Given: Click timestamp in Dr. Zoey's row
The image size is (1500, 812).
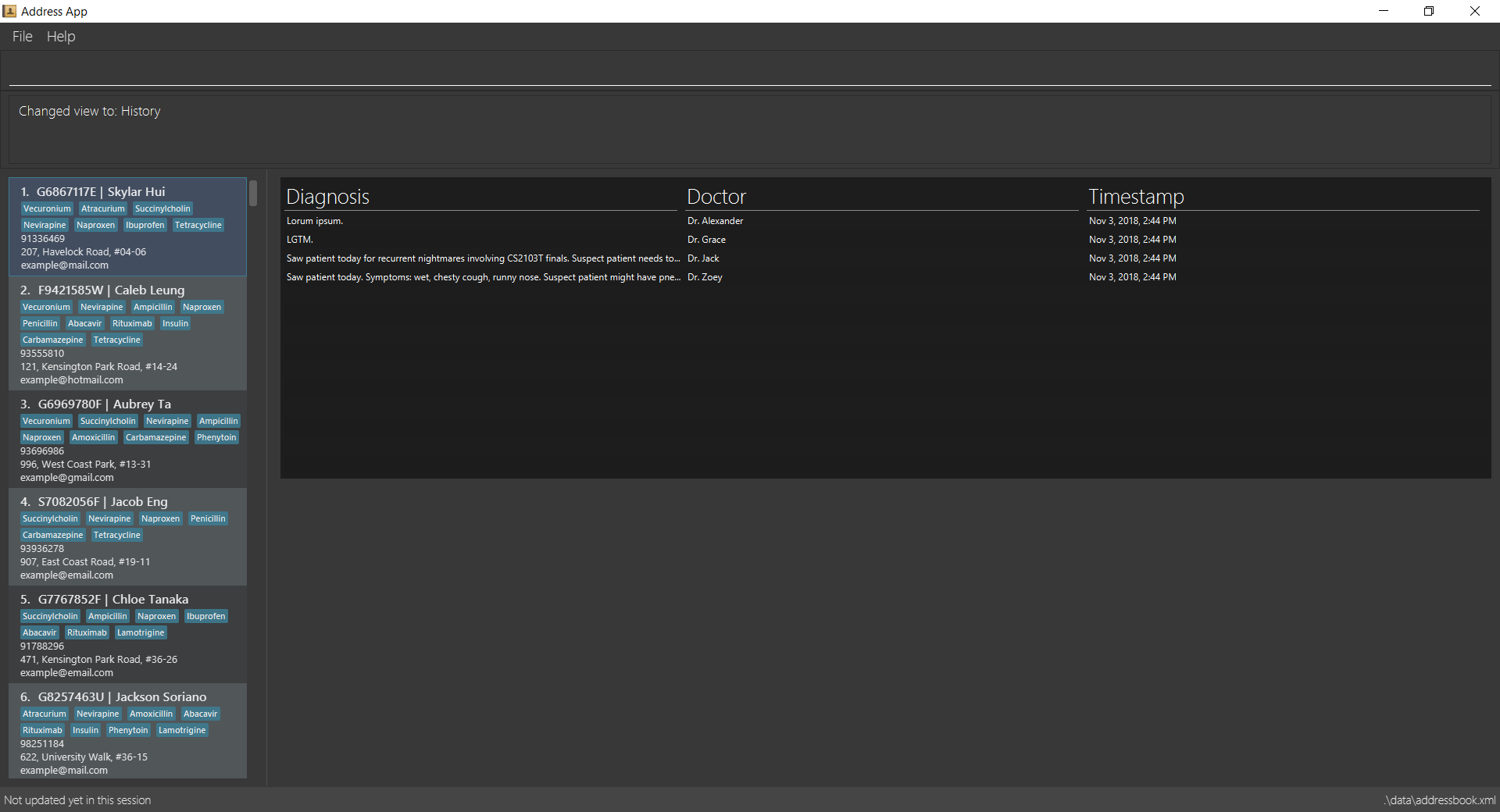Looking at the screenshot, I should pyautogui.click(x=1132, y=277).
